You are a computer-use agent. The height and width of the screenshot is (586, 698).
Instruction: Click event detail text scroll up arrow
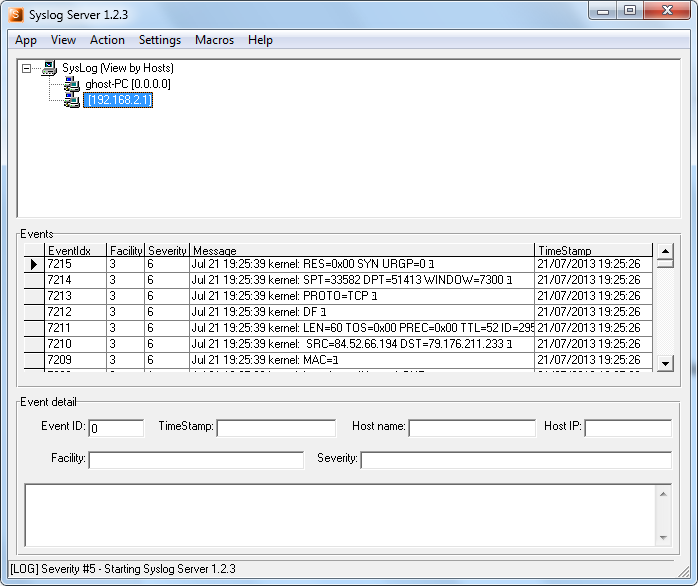point(663,494)
